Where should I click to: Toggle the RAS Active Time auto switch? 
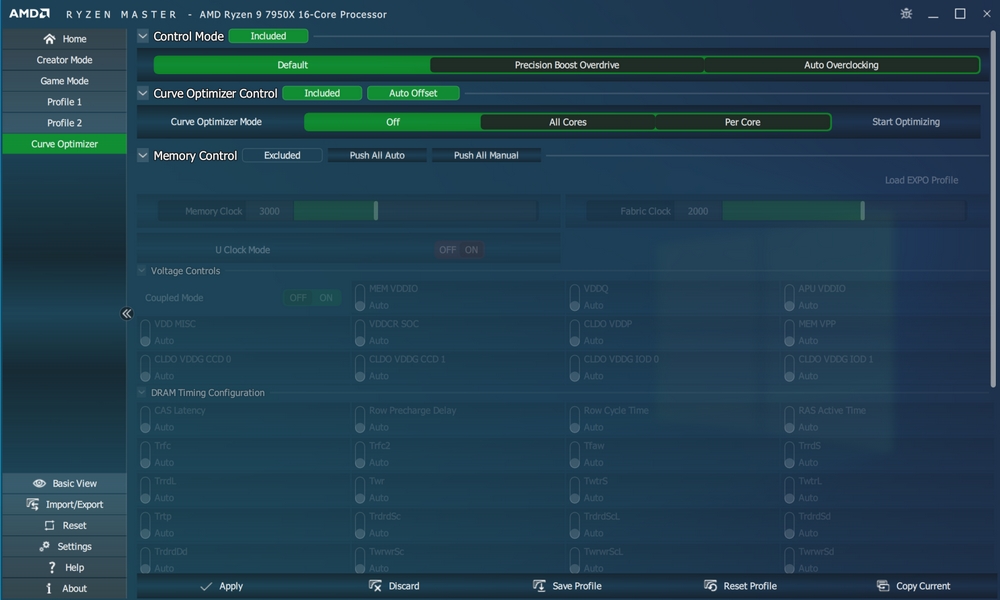click(x=789, y=419)
